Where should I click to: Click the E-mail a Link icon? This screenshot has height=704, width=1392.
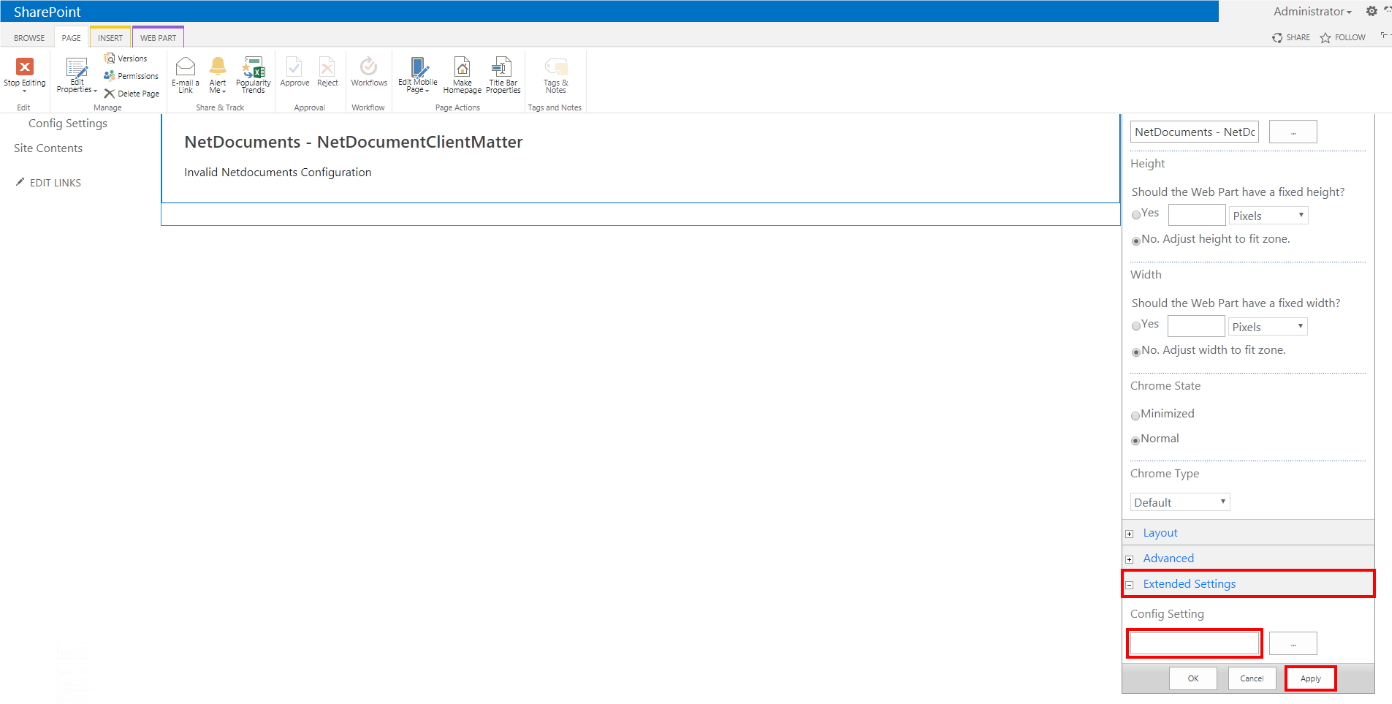[x=185, y=67]
